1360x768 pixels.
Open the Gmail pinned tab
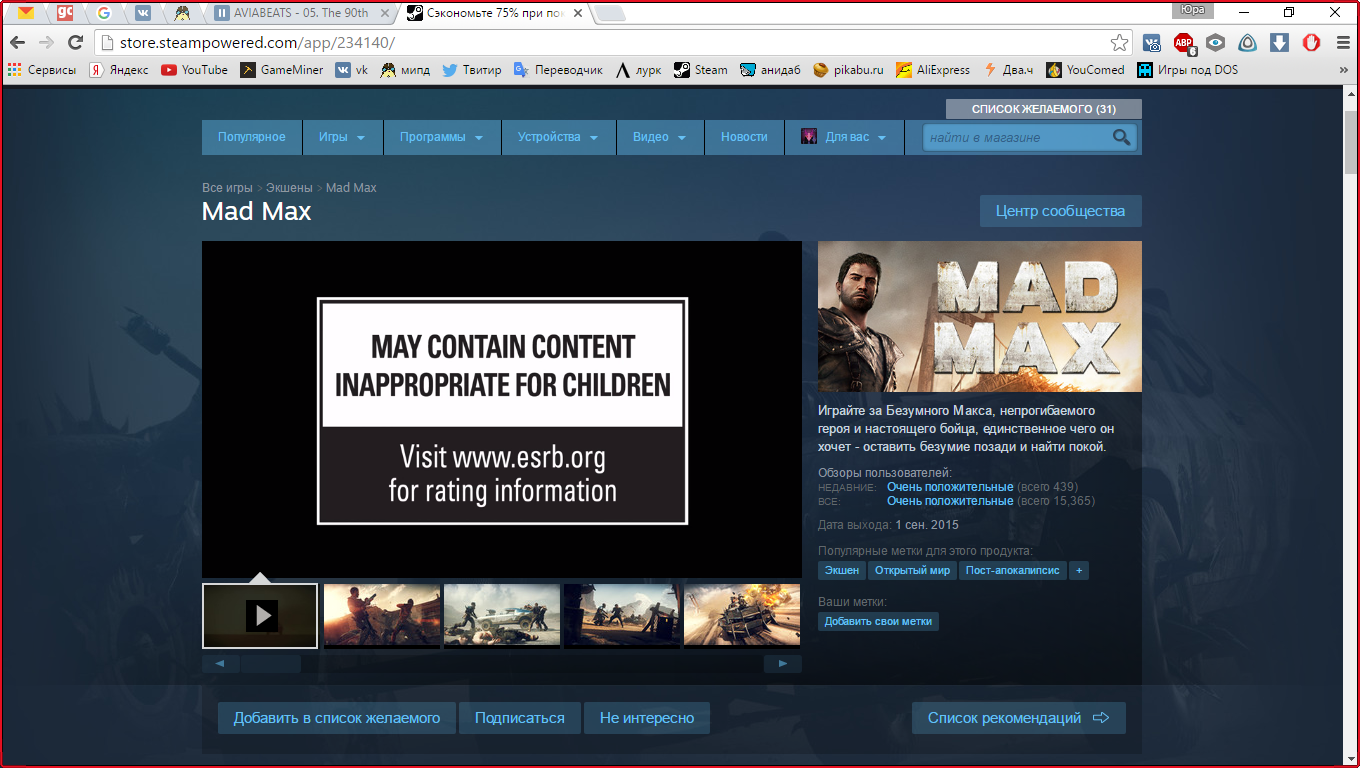pos(26,13)
